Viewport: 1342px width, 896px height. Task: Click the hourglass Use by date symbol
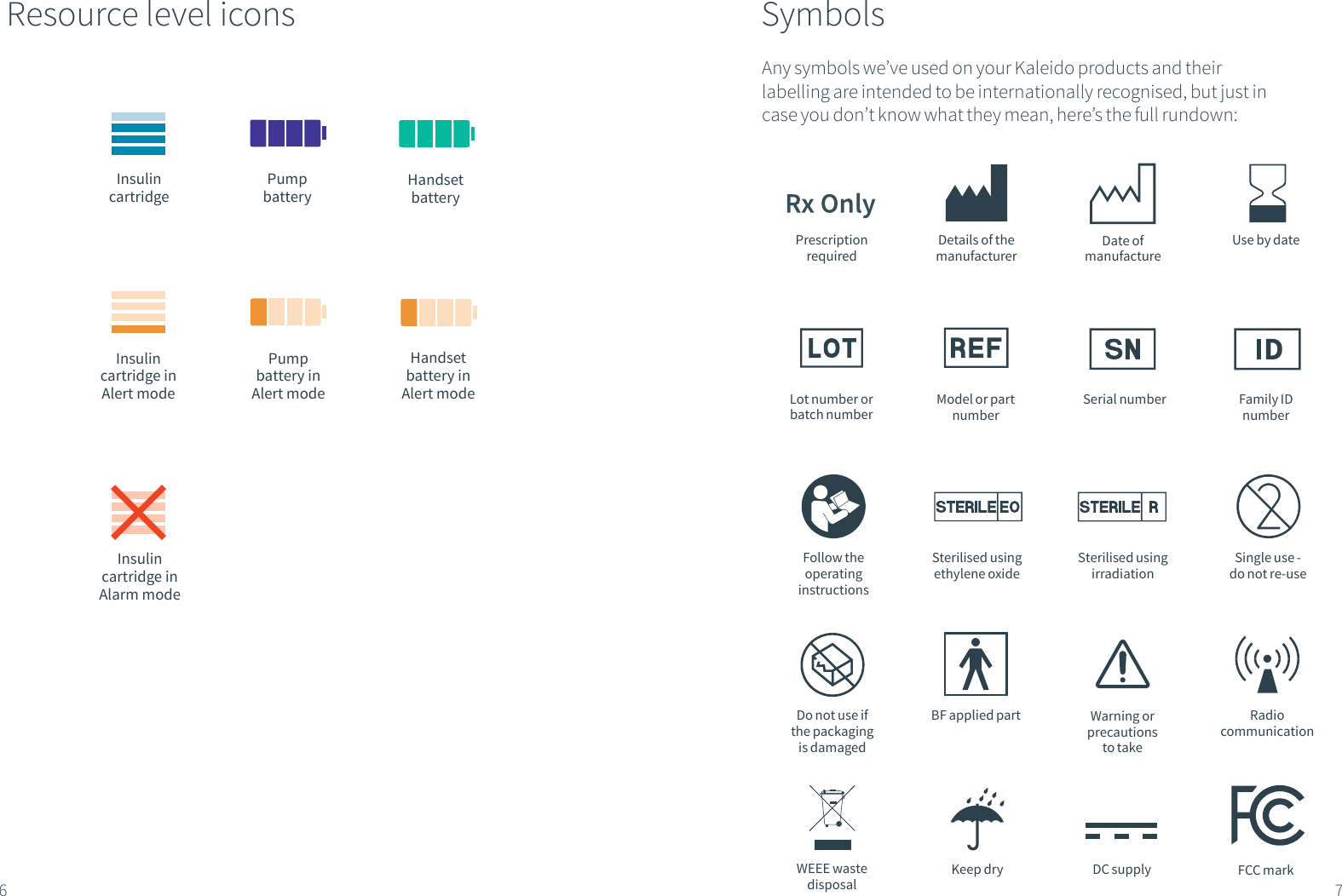pyautogui.click(x=1267, y=193)
